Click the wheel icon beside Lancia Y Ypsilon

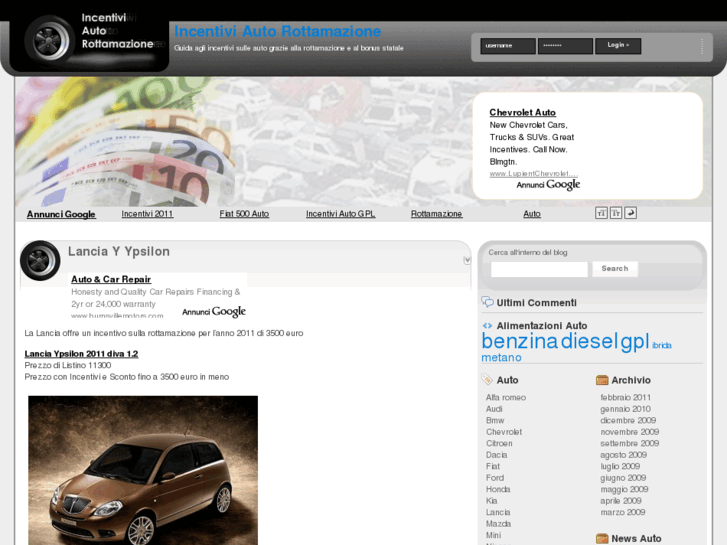coord(40,261)
